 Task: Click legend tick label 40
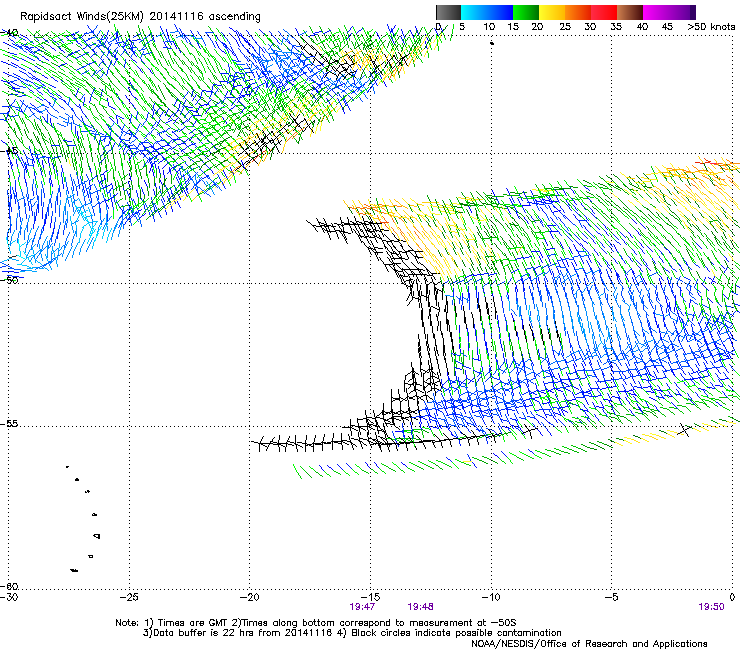[x=642, y=27]
